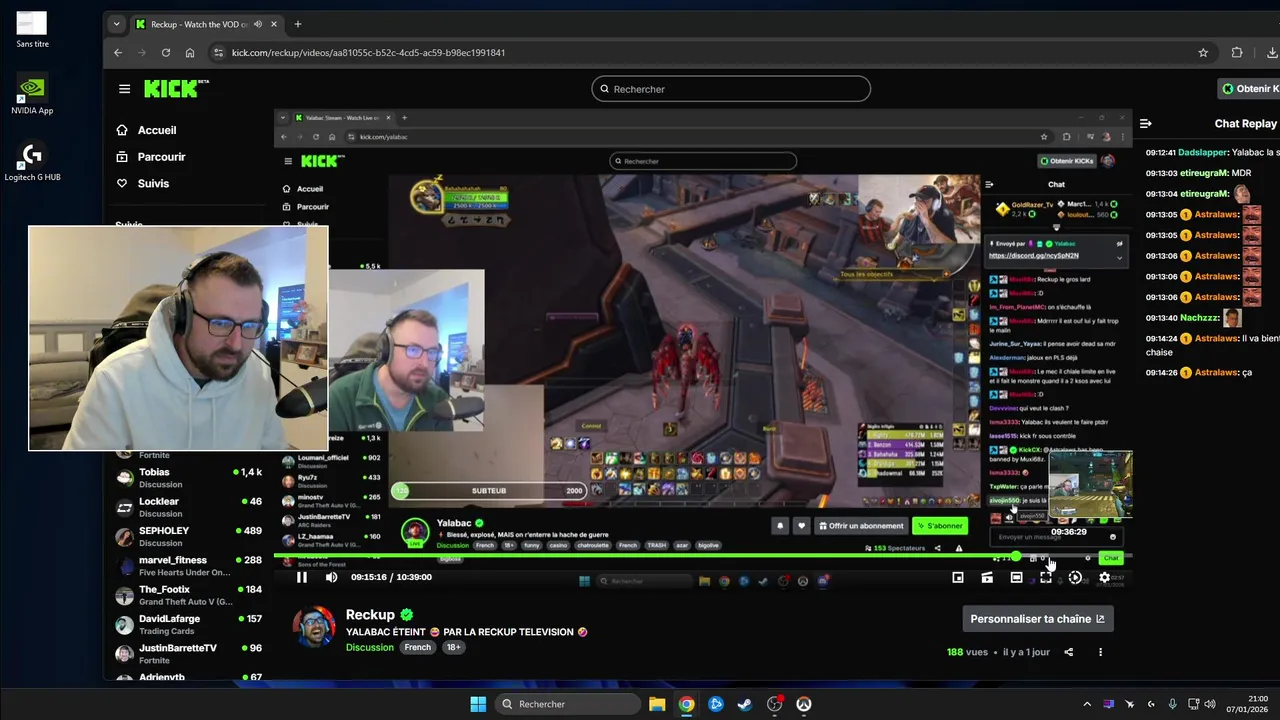Mute the Reckup tab audio icon
This screenshot has height=720, width=1280.
(258, 24)
